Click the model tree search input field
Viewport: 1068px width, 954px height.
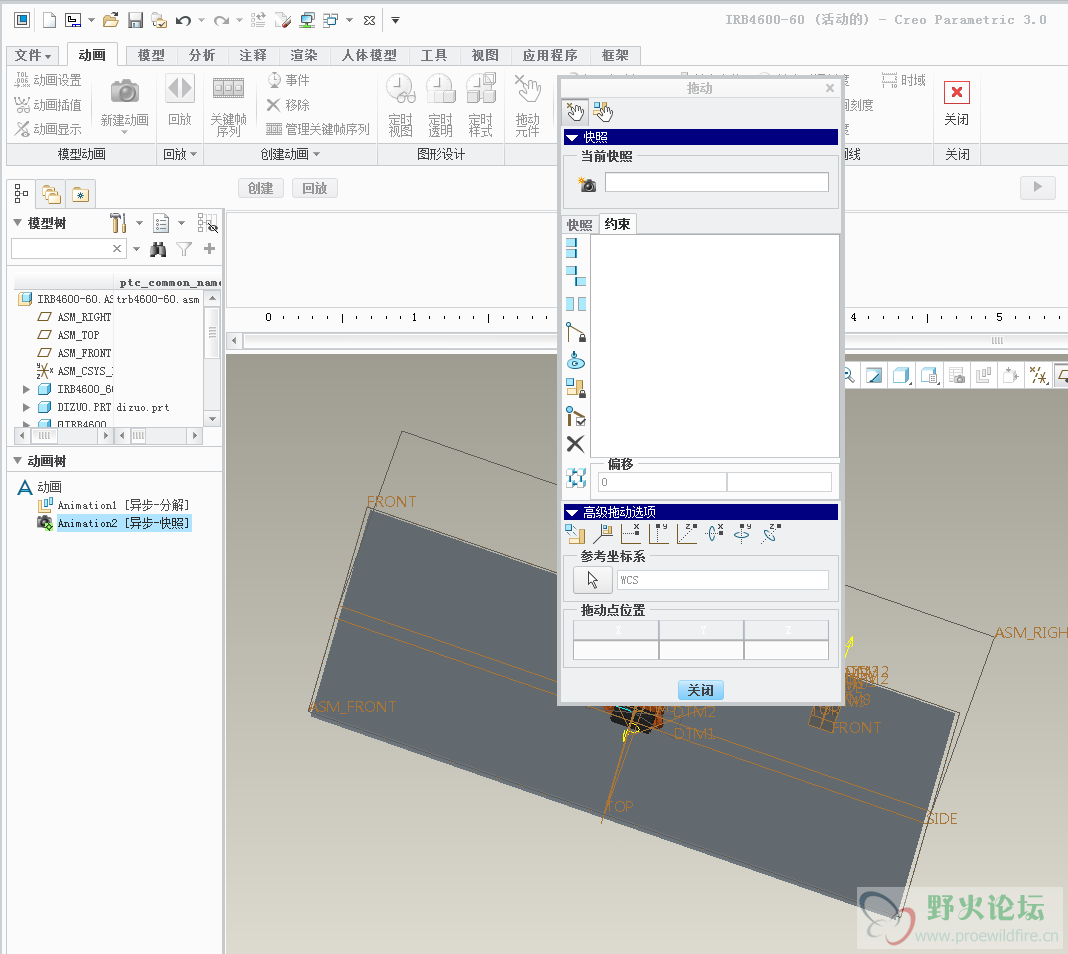[x=61, y=249]
